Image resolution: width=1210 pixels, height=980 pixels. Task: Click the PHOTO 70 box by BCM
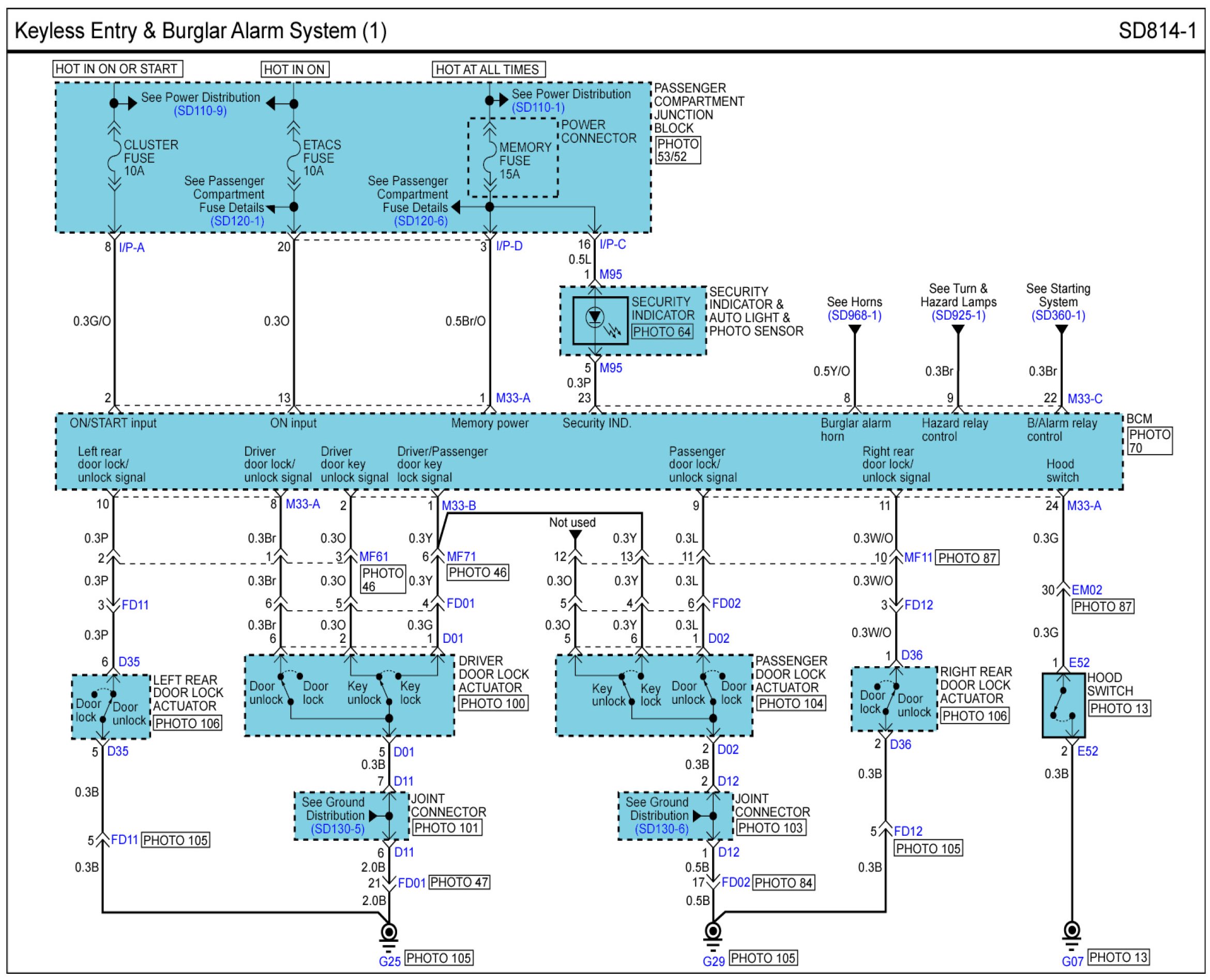click(1149, 441)
